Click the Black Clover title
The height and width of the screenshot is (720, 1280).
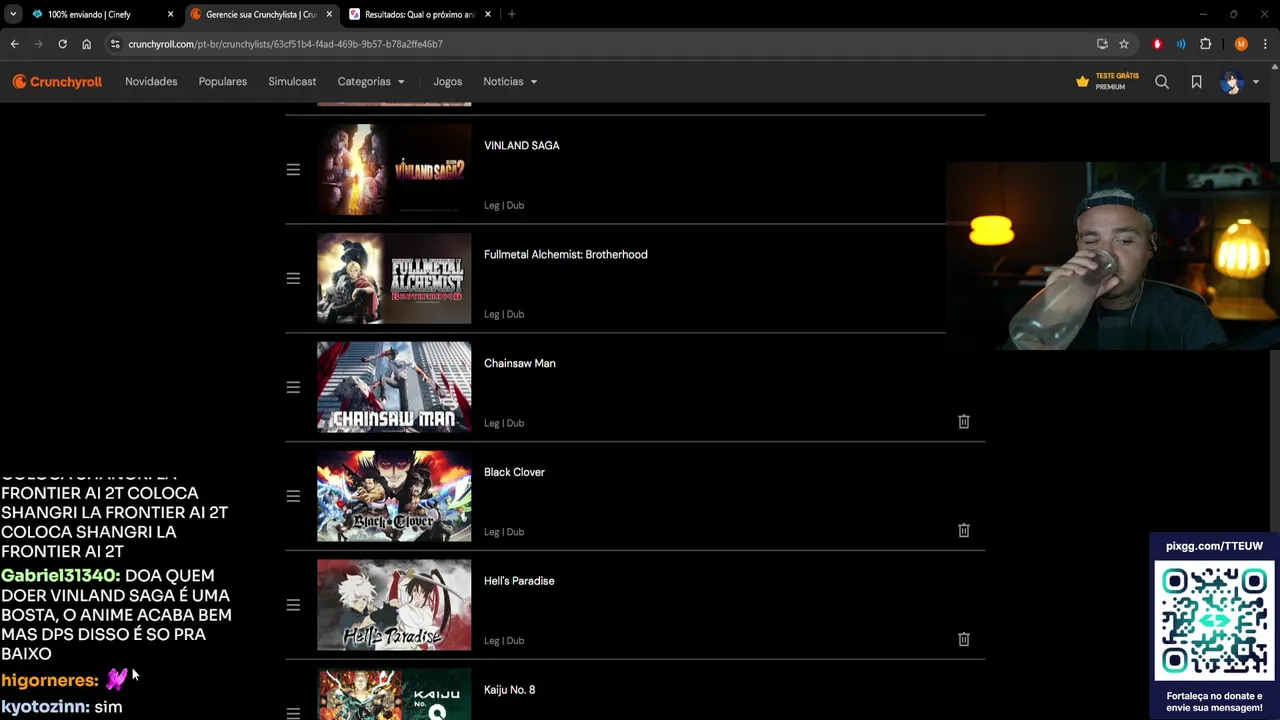514,473
